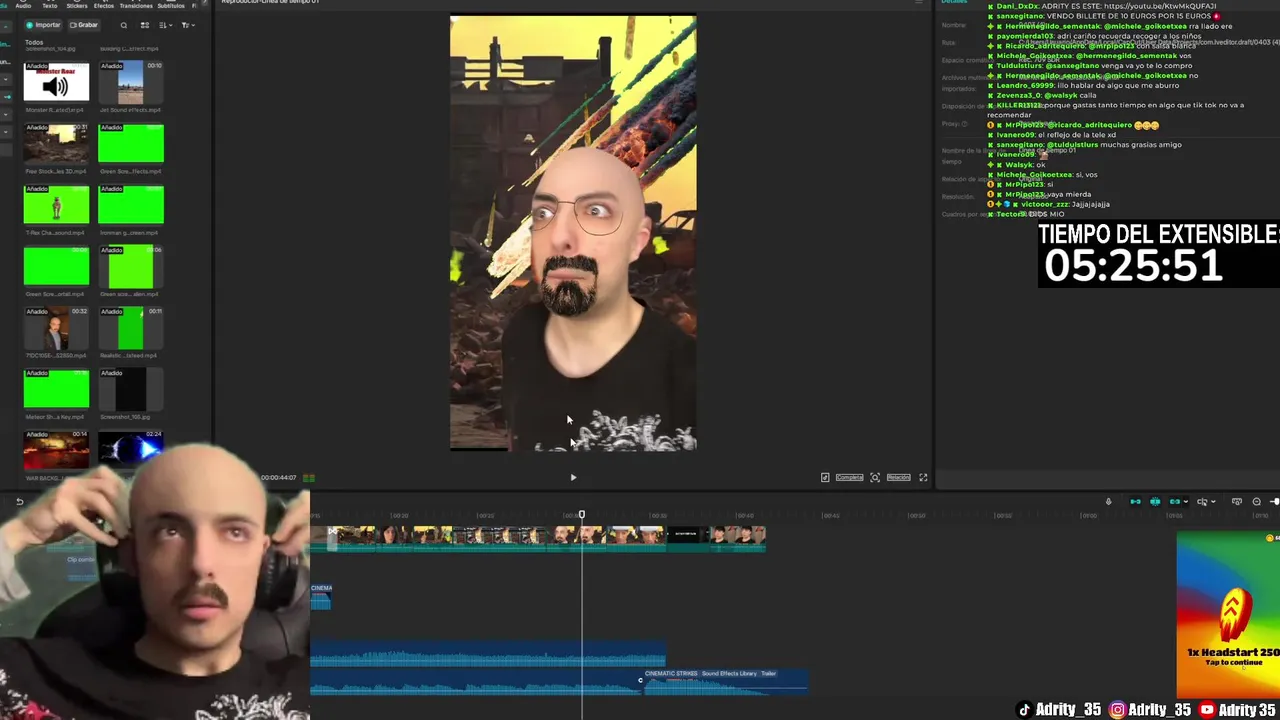Screen dimensions: 1280x720
Task: Open the media filter dropdown
Action: coord(186,25)
